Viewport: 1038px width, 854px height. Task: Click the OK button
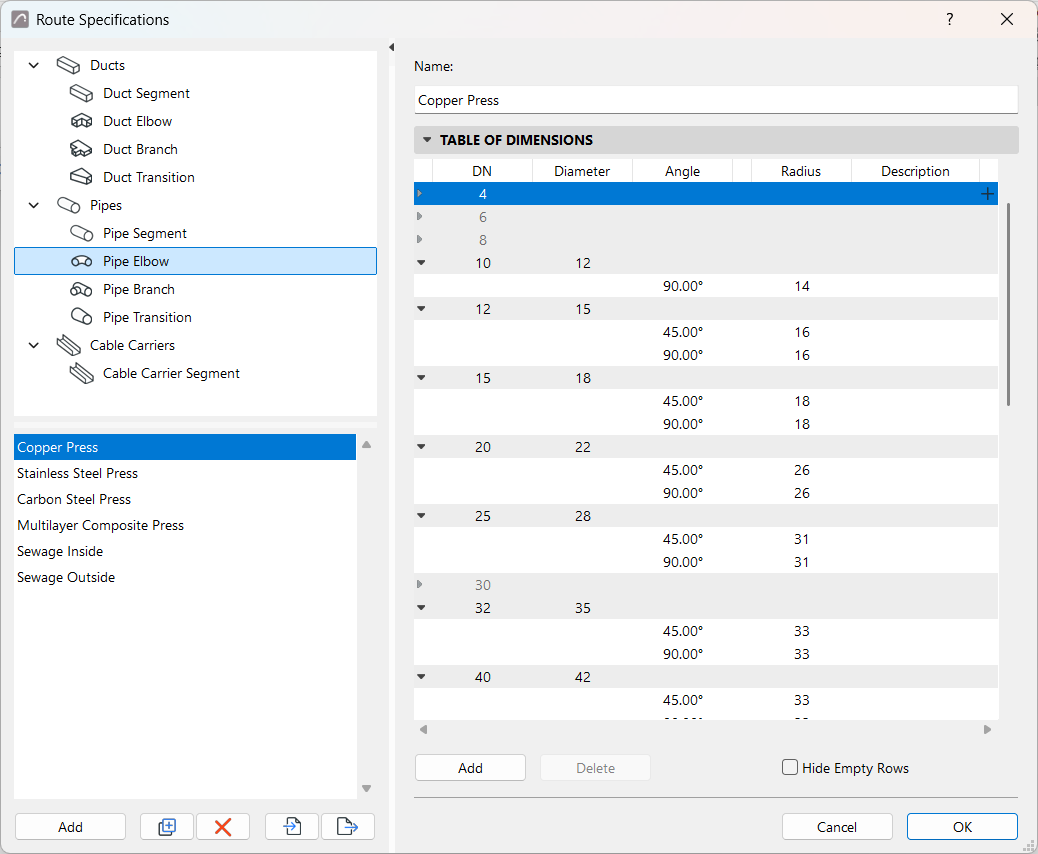(x=962, y=827)
